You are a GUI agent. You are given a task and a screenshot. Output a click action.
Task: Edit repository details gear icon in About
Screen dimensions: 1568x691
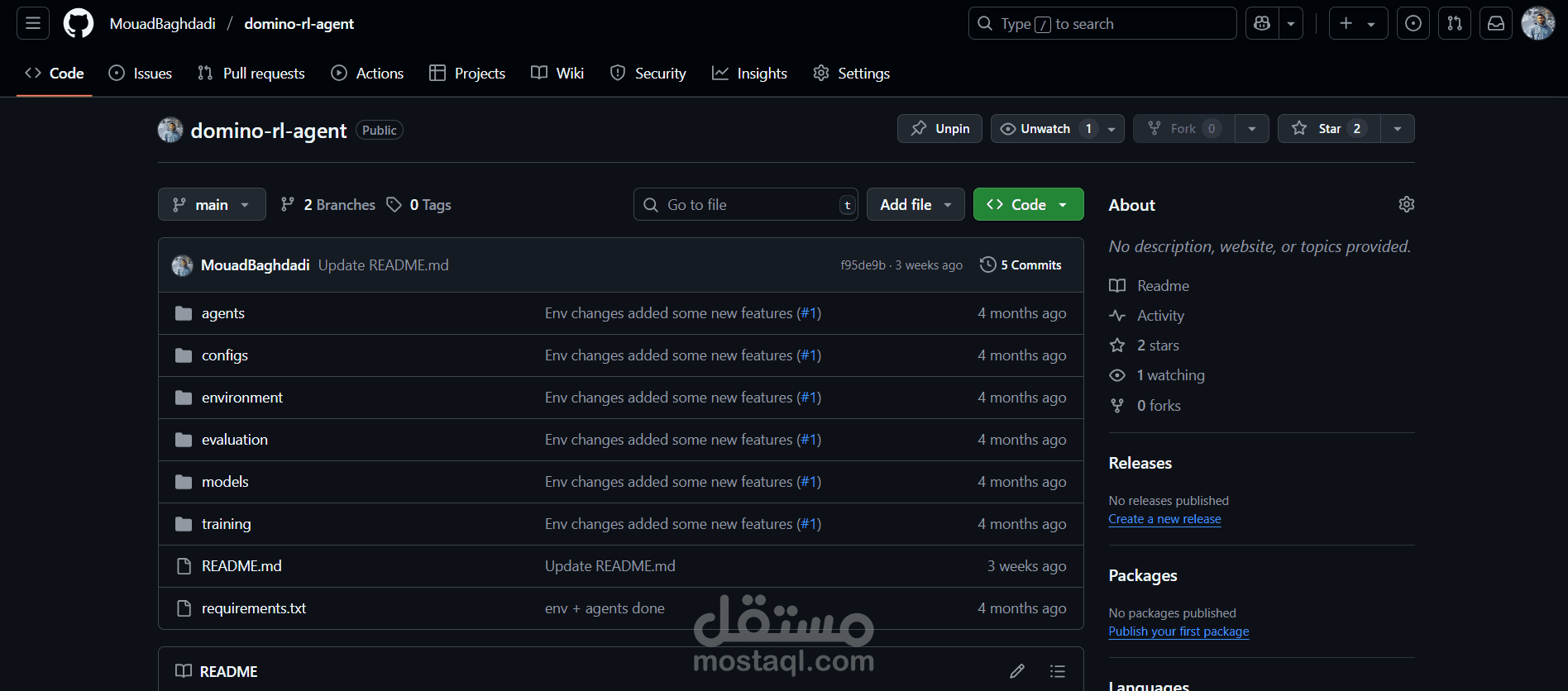pyautogui.click(x=1406, y=204)
